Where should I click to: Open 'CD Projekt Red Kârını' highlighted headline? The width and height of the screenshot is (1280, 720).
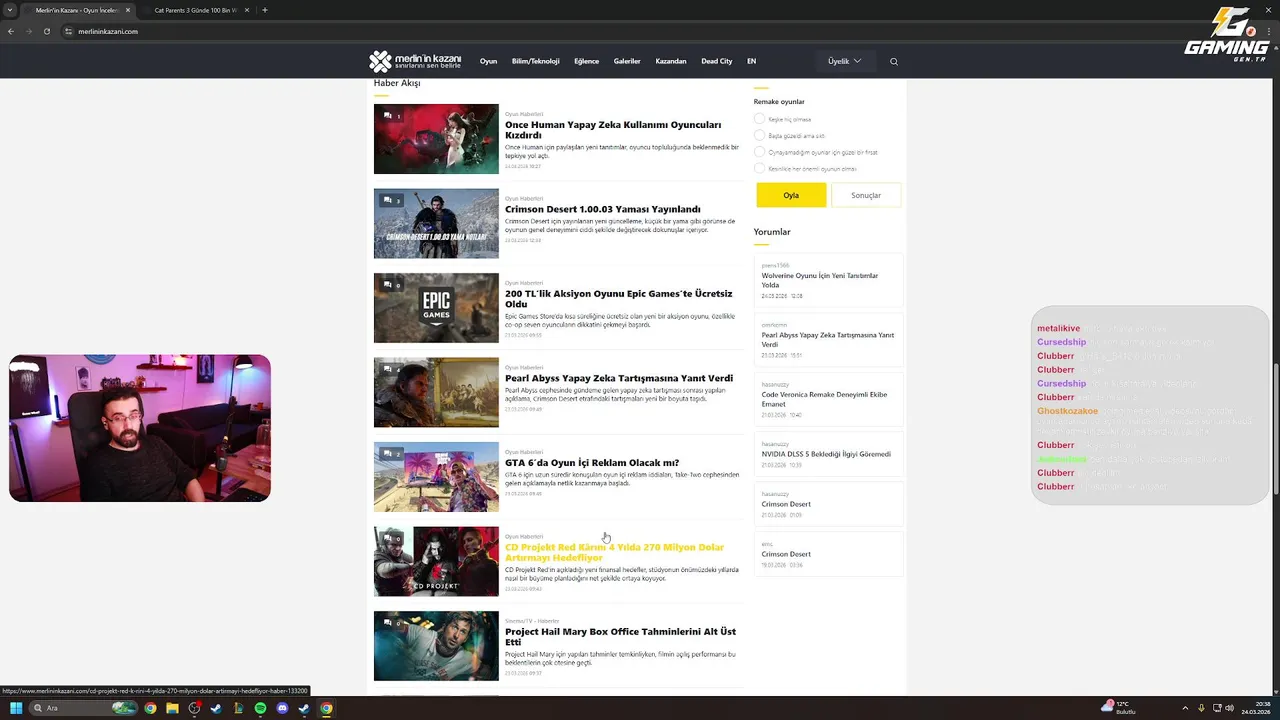click(x=614, y=553)
